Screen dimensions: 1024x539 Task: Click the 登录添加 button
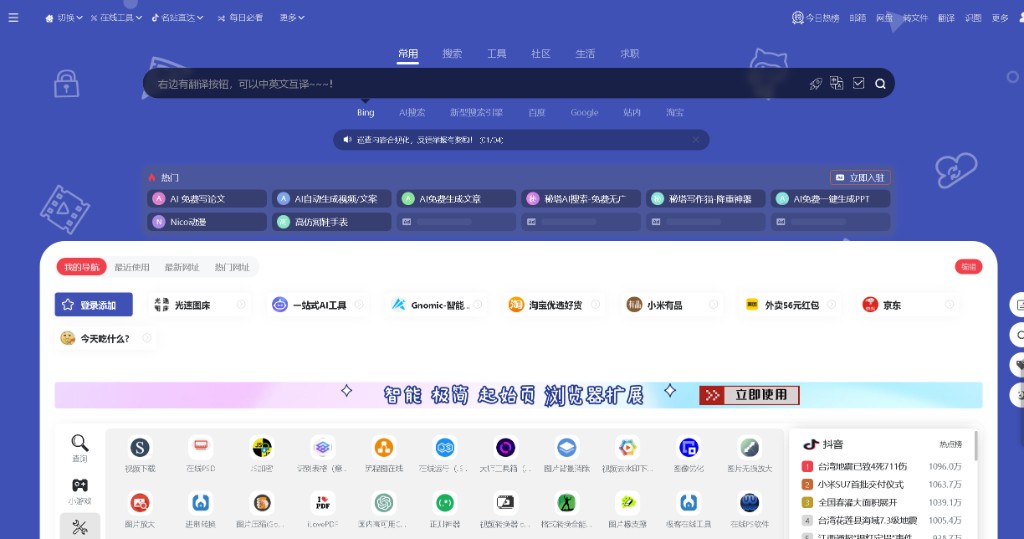point(93,304)
